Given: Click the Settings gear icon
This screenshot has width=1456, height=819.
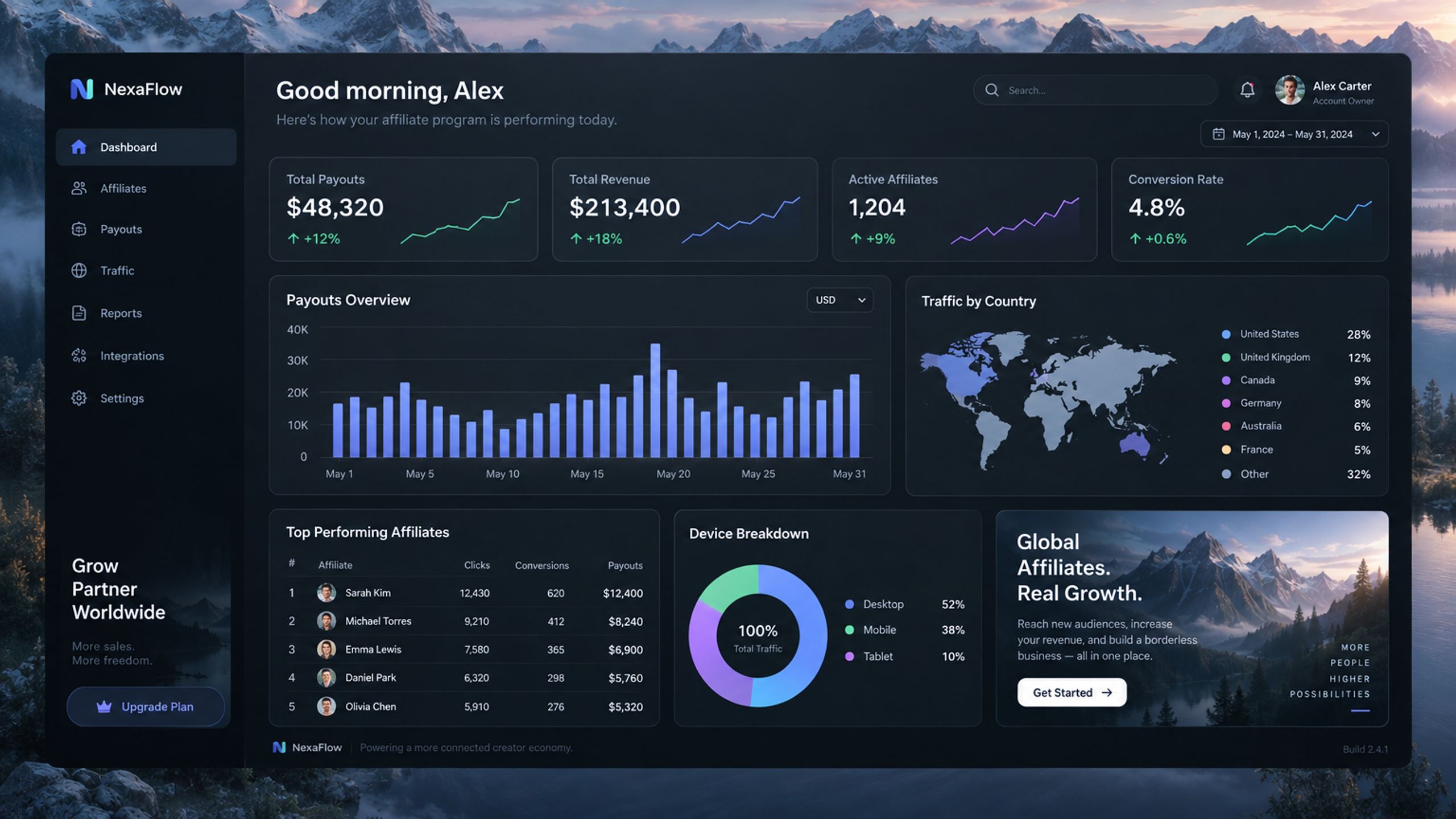Looking at the screenshot, I should point(78,398).
